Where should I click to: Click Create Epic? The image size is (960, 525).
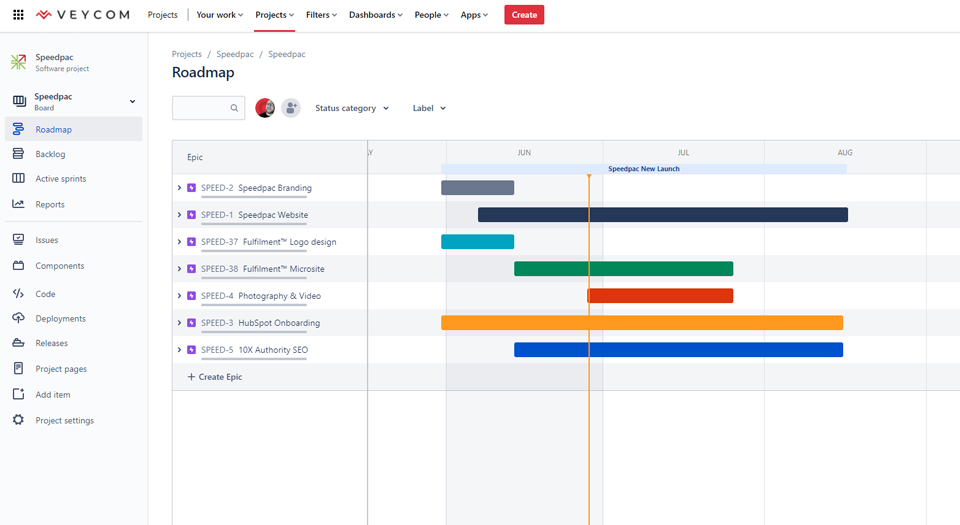click(x=215, y=377)
